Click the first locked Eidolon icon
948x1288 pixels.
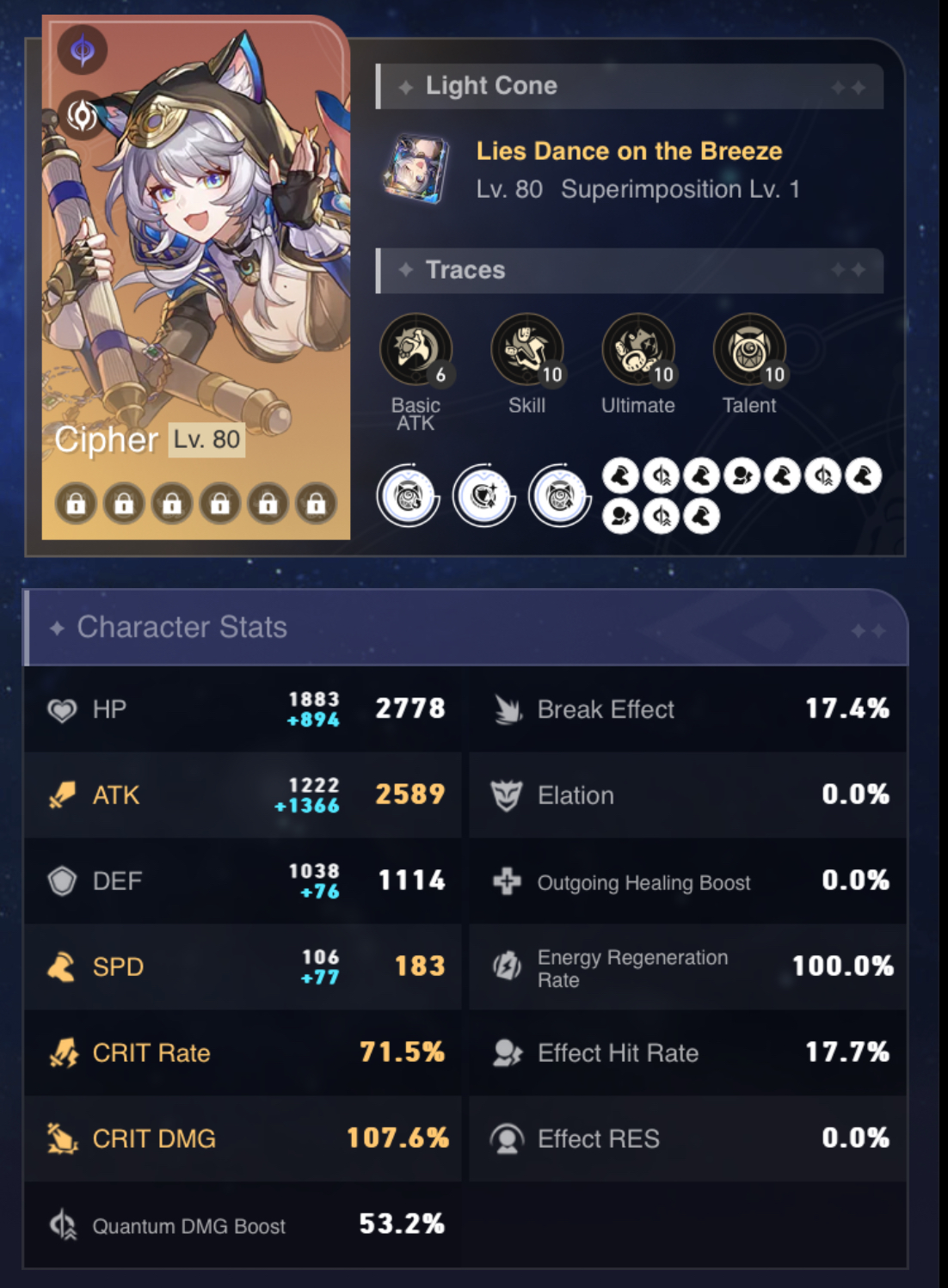coord(76,503)
